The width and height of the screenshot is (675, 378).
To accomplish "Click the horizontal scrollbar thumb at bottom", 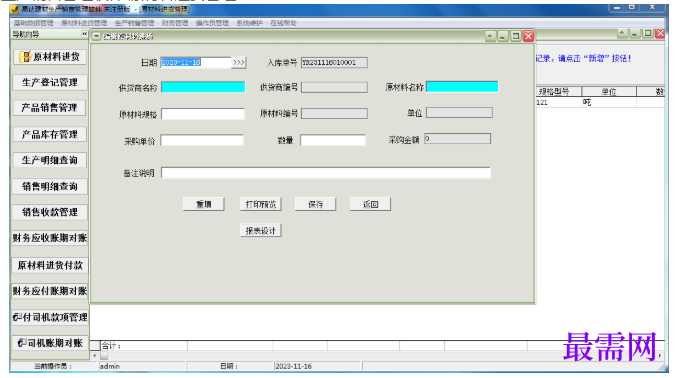I will pyautogui.click(x=104, y=356).
